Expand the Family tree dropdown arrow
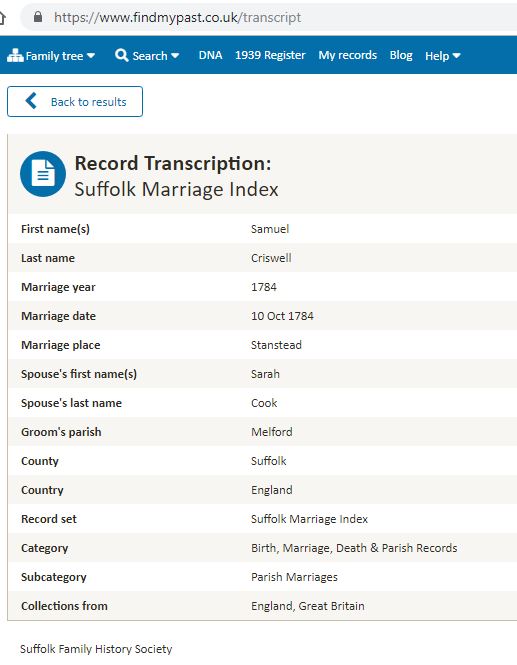The image size is (517, 665). point(91,56)
